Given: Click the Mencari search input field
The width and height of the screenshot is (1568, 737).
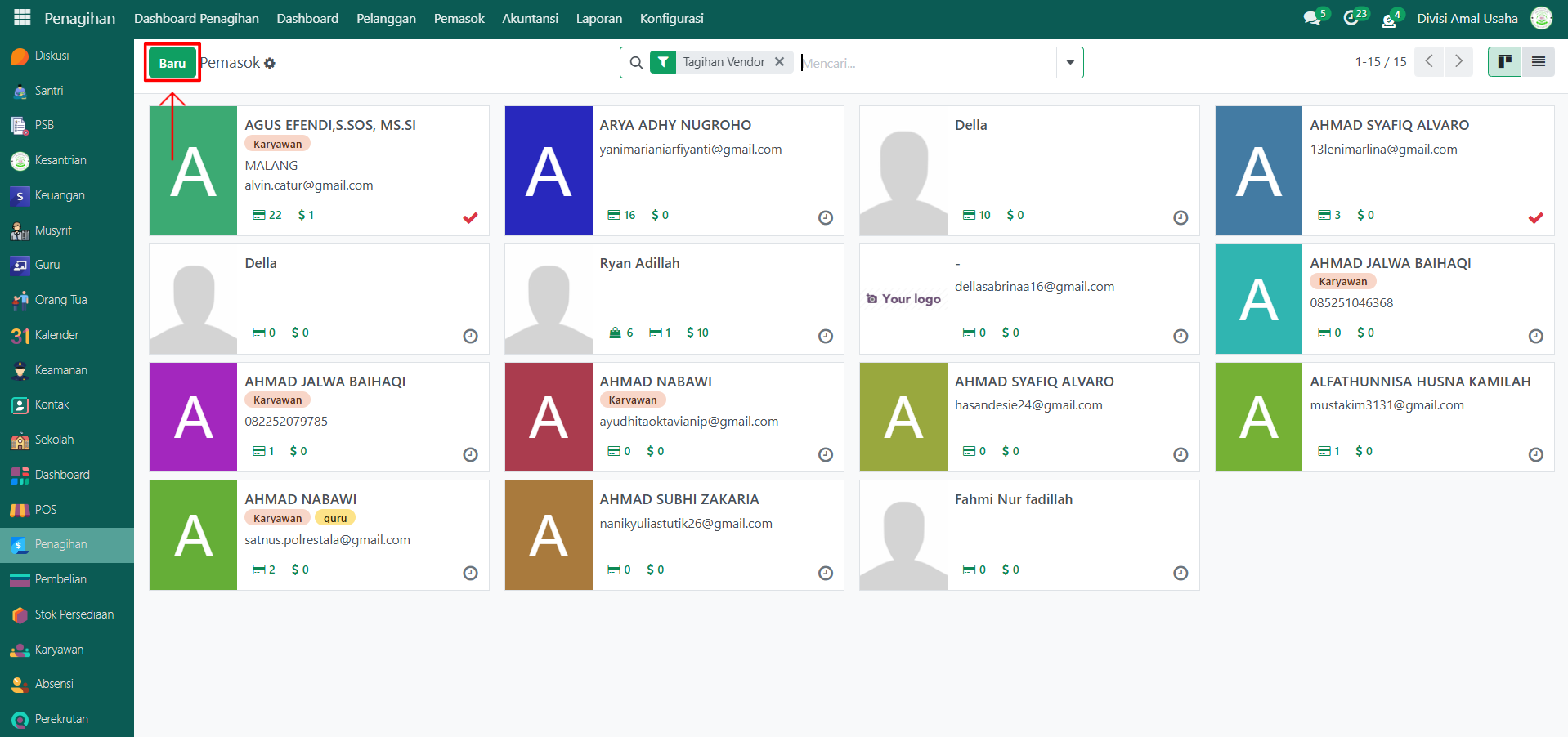Looking at the screenshot, I should (927, 63).
